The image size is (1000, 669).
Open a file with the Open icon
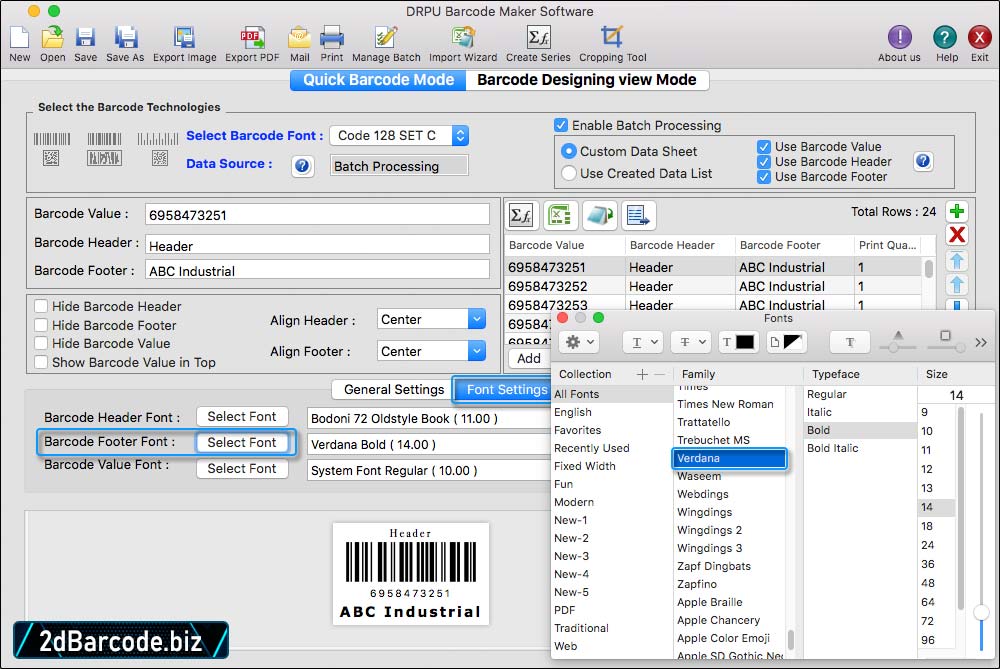[52, 37]
